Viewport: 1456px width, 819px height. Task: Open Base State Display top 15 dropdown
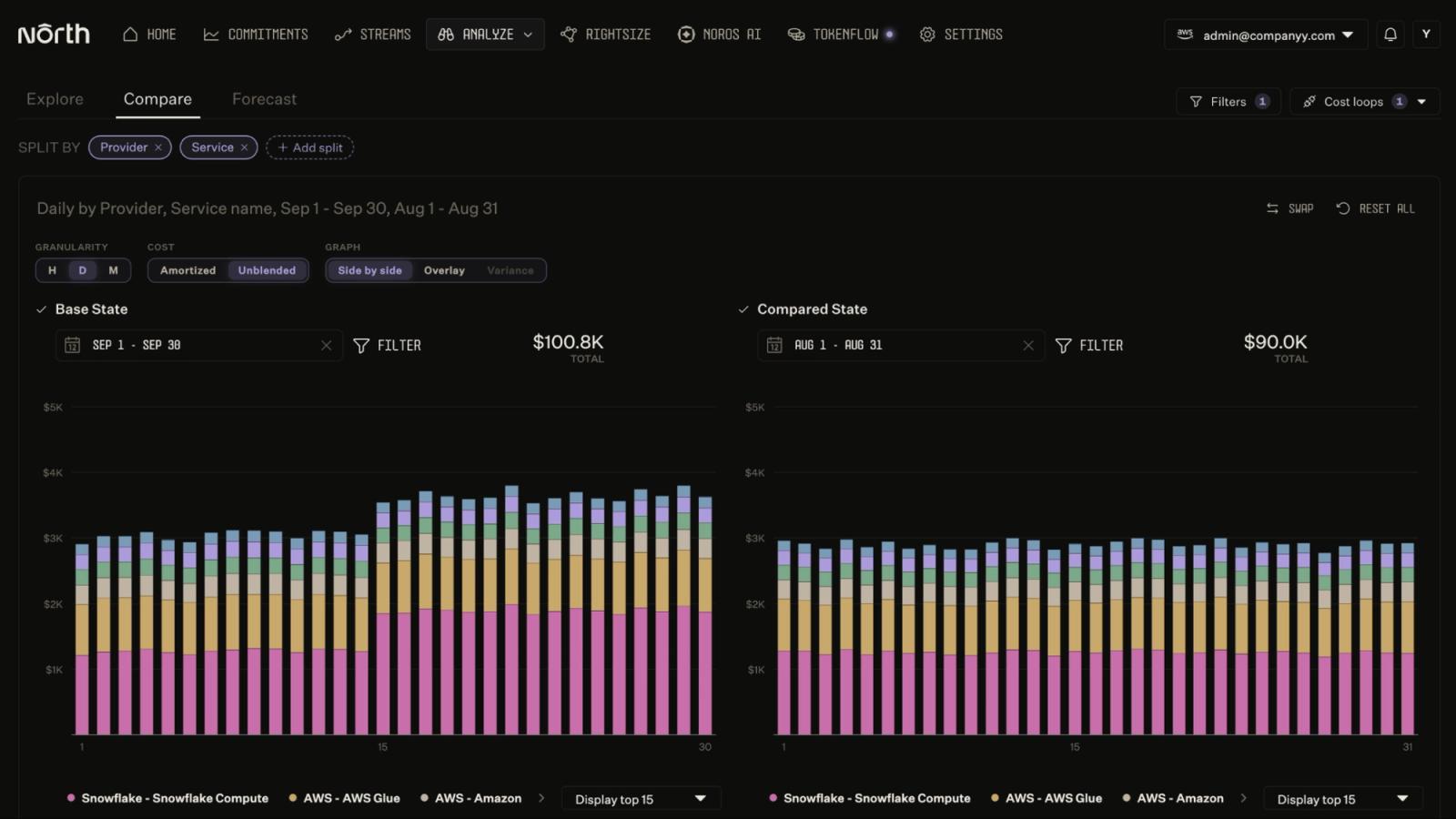(x=641, y=799)
